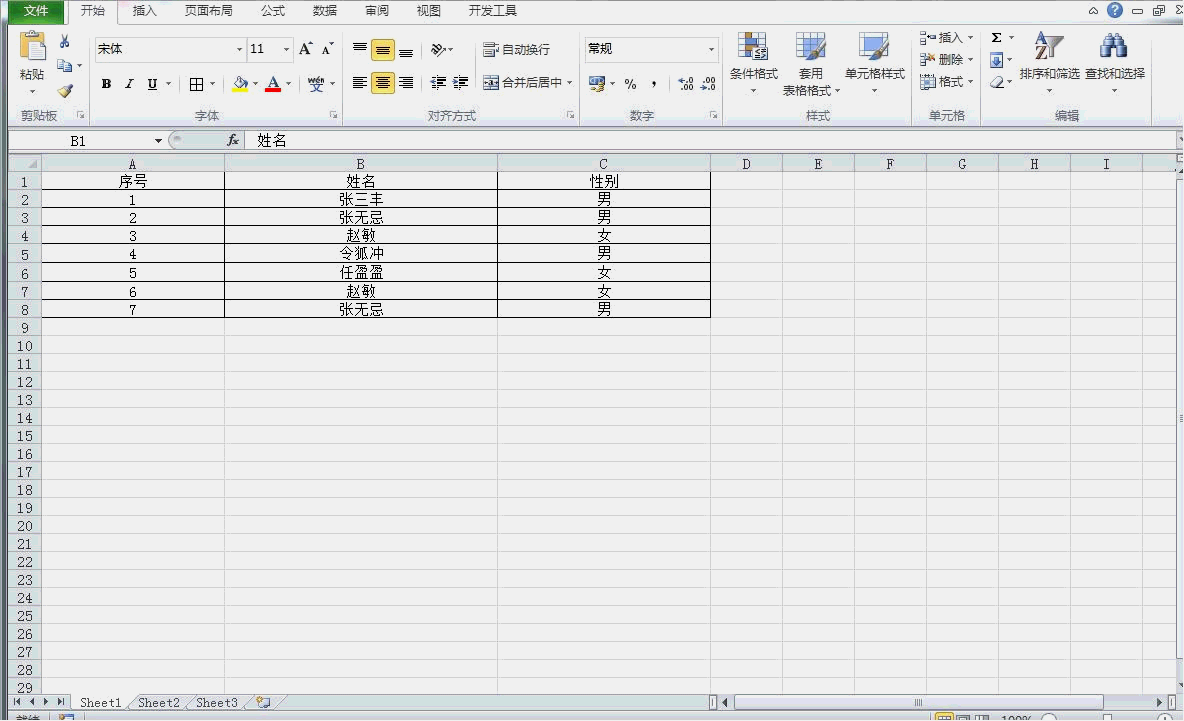This screenshot has width=1184, height=721.
Task: Click the increase font size icon
Action: click(306, 49)
